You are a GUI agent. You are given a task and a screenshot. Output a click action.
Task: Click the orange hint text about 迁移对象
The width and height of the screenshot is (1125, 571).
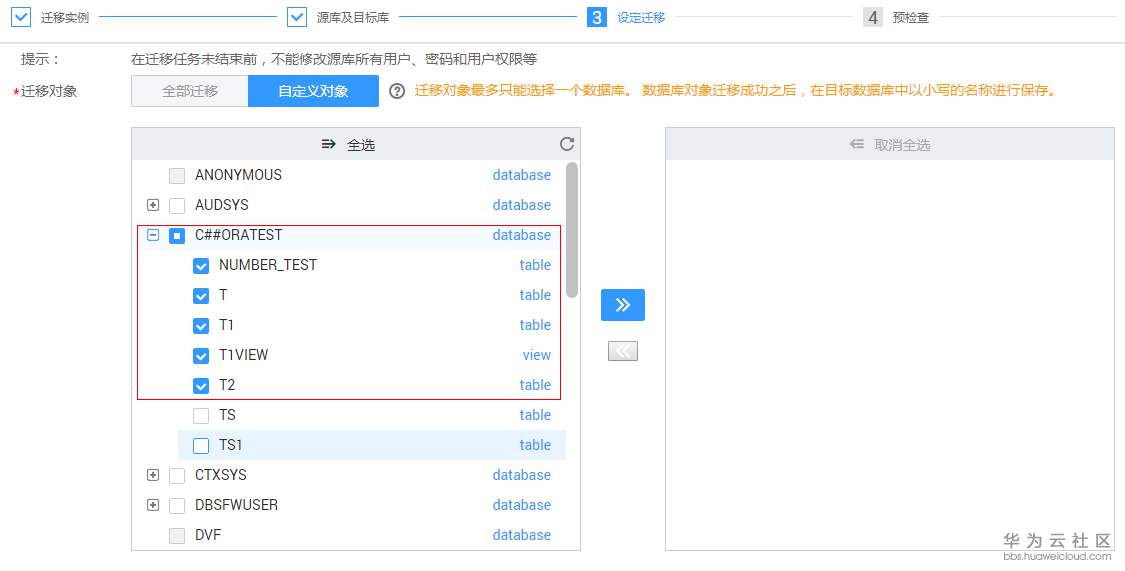[x=736, y=91]
